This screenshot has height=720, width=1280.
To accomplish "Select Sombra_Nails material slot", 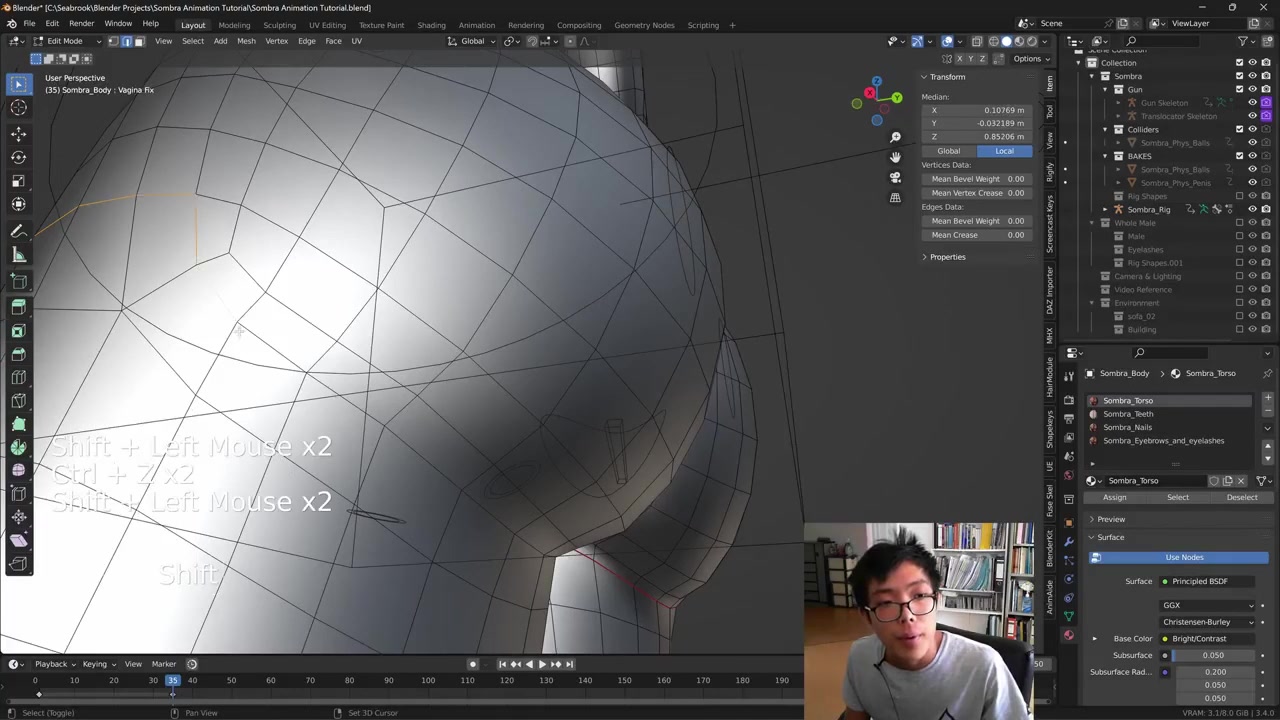I will [x=1127, y=427].
